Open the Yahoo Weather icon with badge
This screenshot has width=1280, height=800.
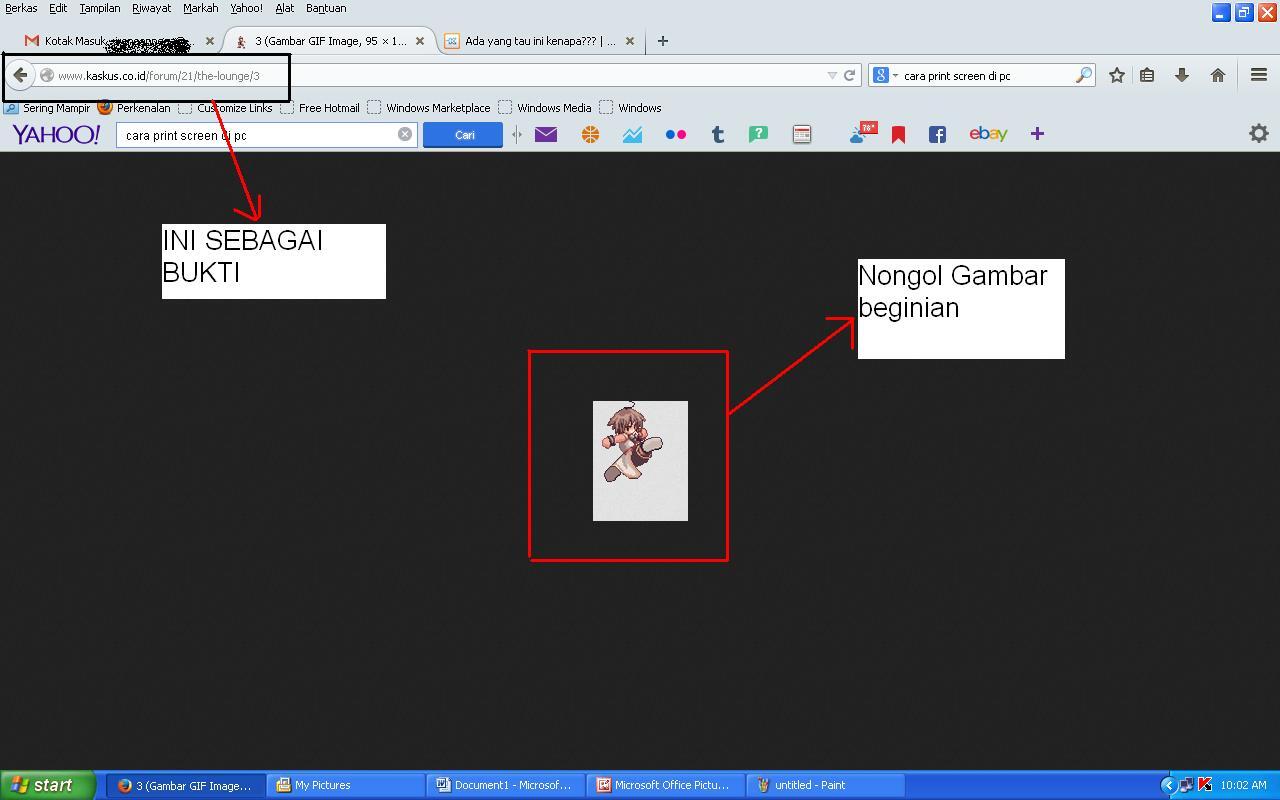(x=862, y=133)
